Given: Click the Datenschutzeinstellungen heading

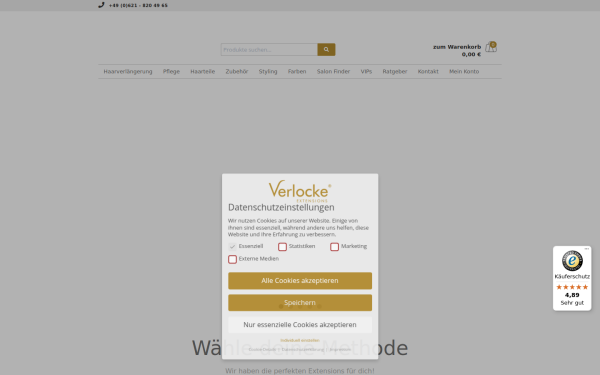Looking at the screenshot, I should (281, 207).
